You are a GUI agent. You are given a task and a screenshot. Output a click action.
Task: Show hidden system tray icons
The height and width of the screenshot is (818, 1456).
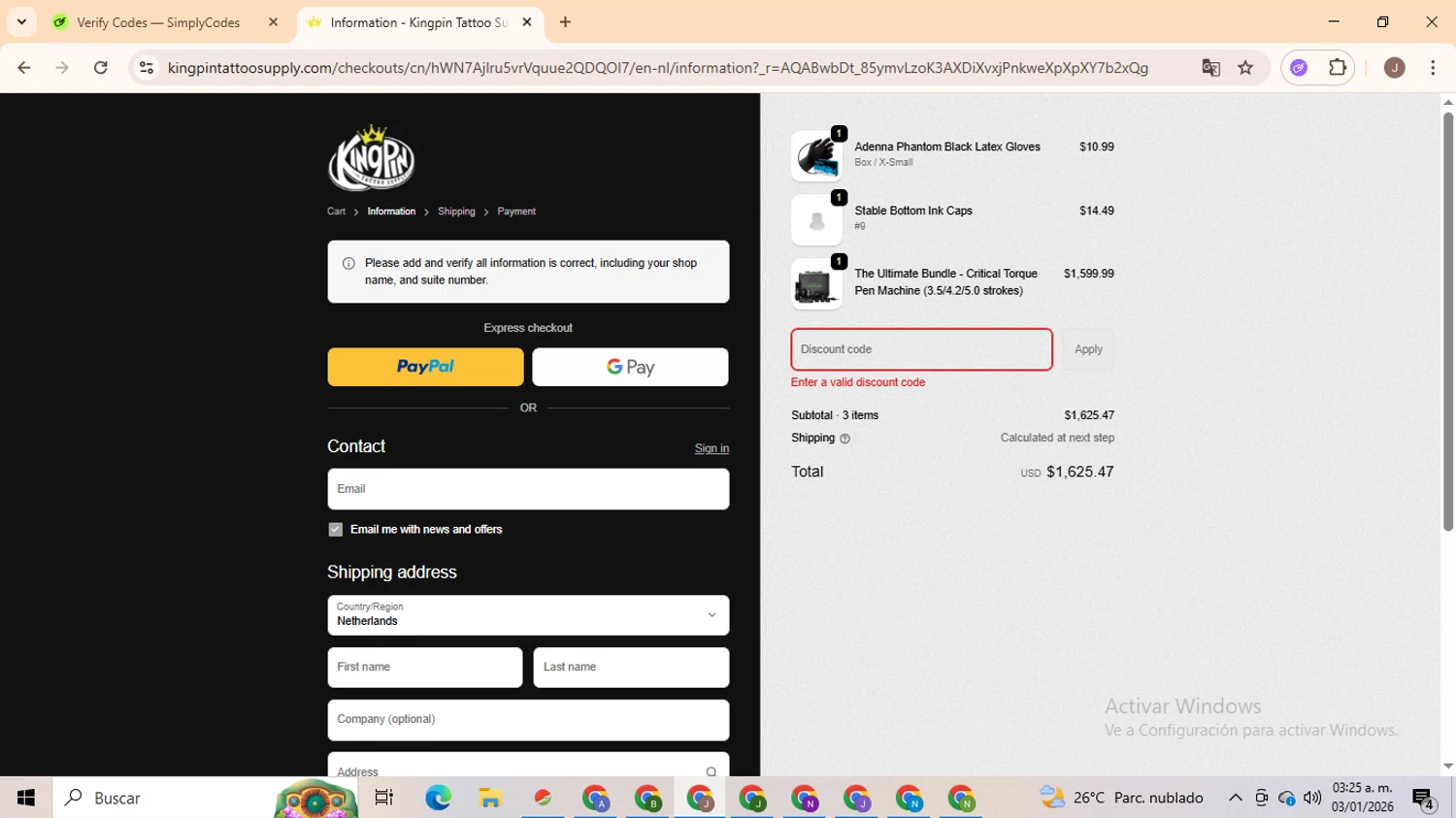(1236, 798)
